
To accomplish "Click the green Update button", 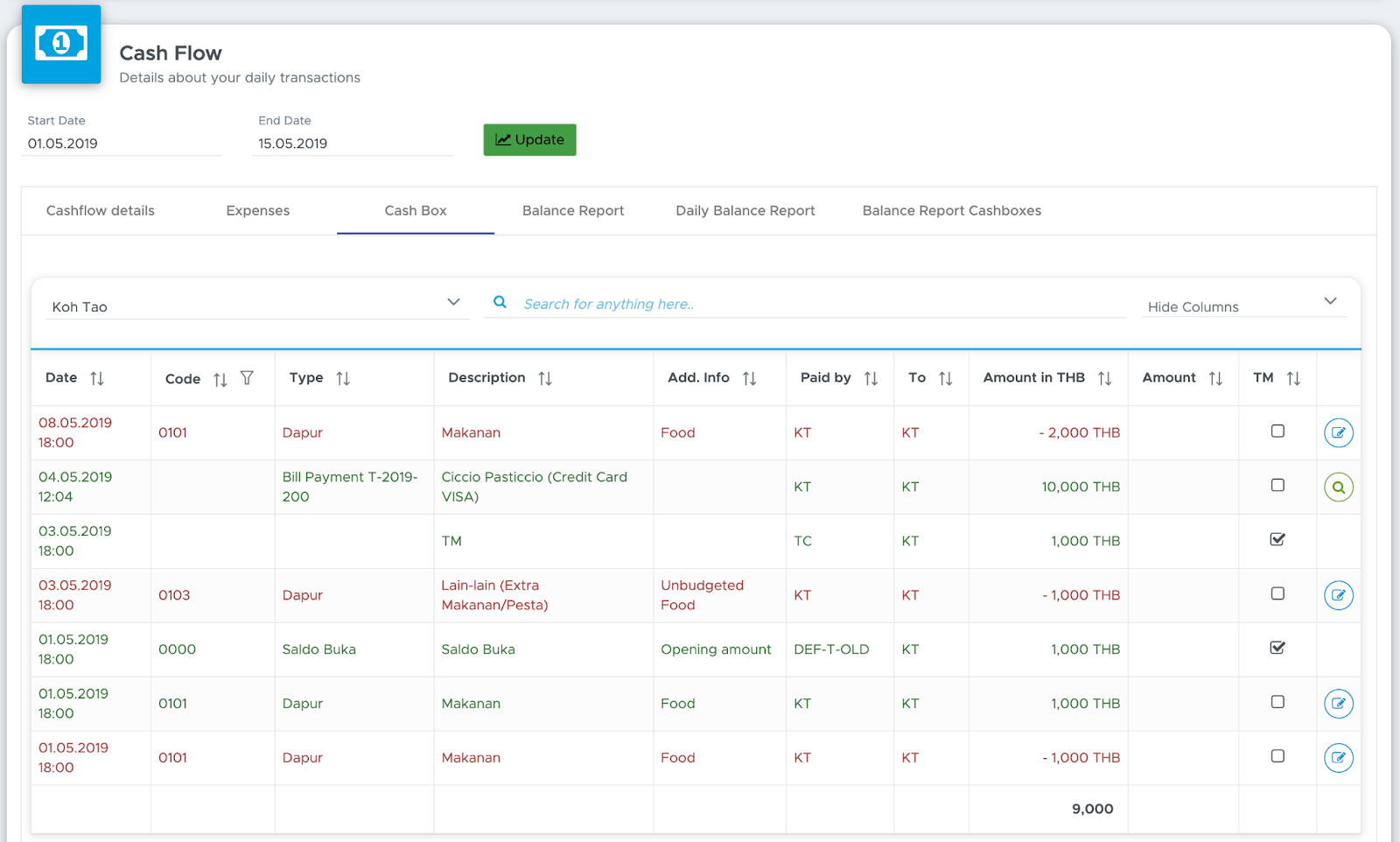I will (x=530, y=140).
